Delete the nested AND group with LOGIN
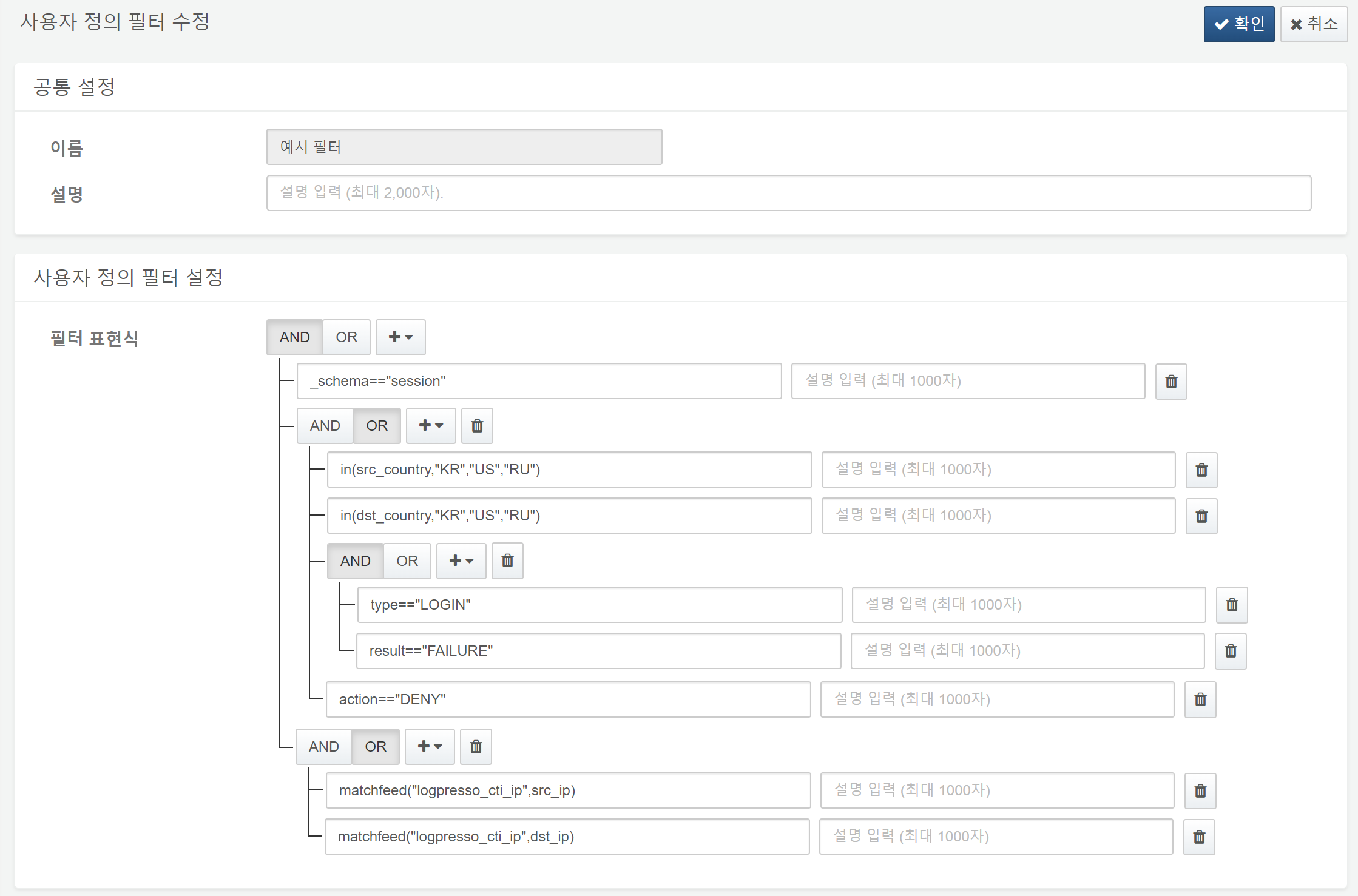Image resolution: width=1358 pixels, height=896 pixels. pyautogui.click(x=507, y=561)
